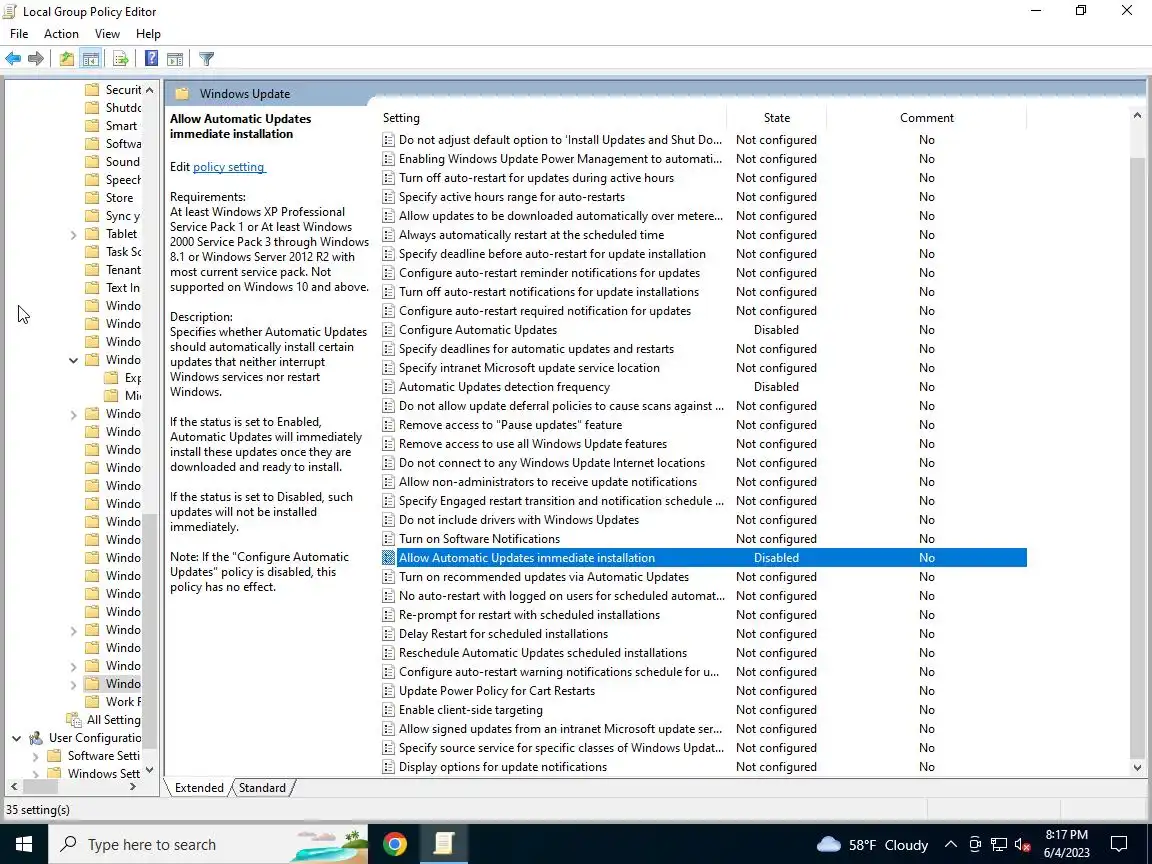Expand the Tablet folder in tree
This screenshot has height=864, width=1152.
(73, 234)
